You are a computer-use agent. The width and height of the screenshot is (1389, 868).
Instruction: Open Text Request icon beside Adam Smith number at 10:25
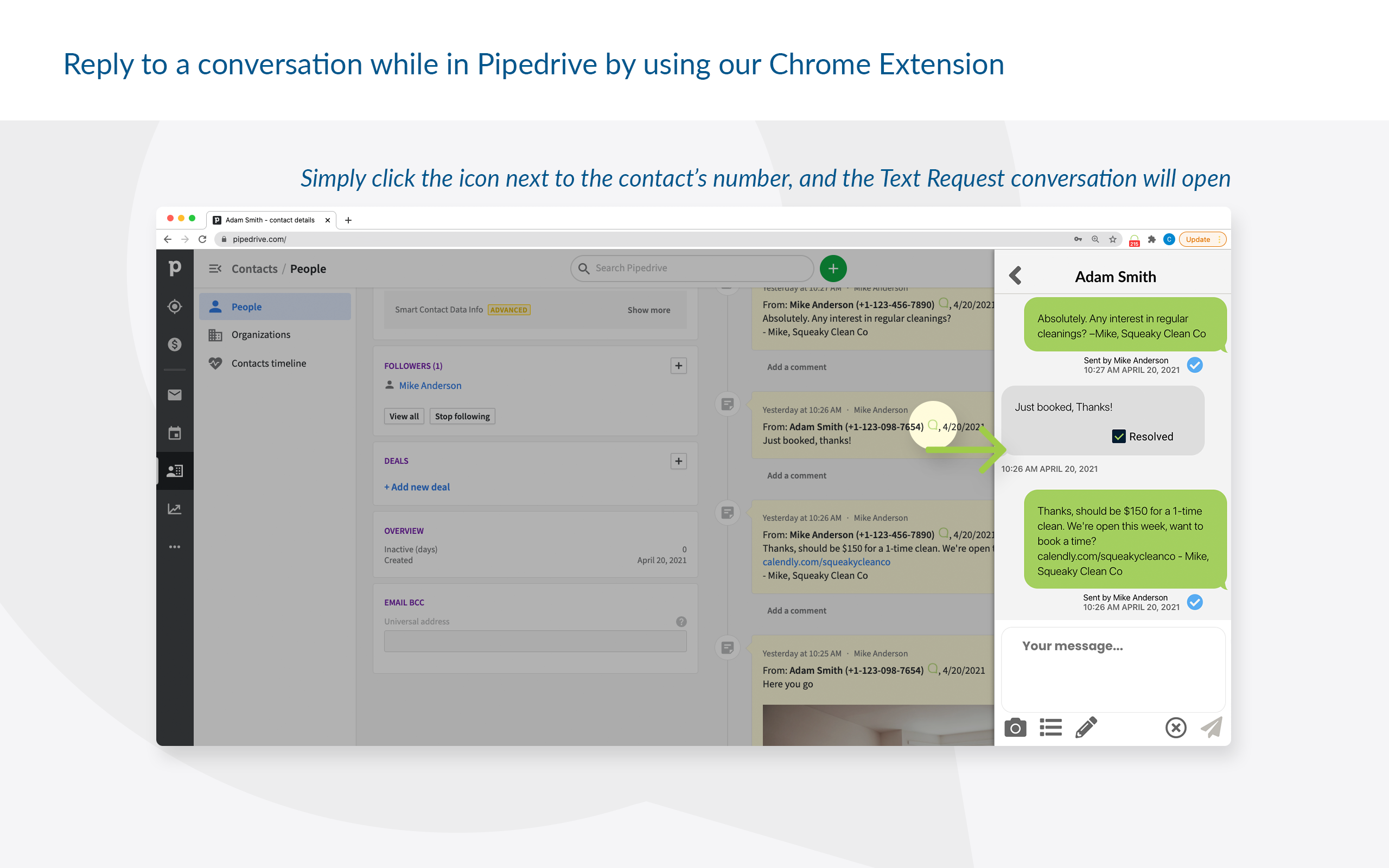click(x=933, y=669)
